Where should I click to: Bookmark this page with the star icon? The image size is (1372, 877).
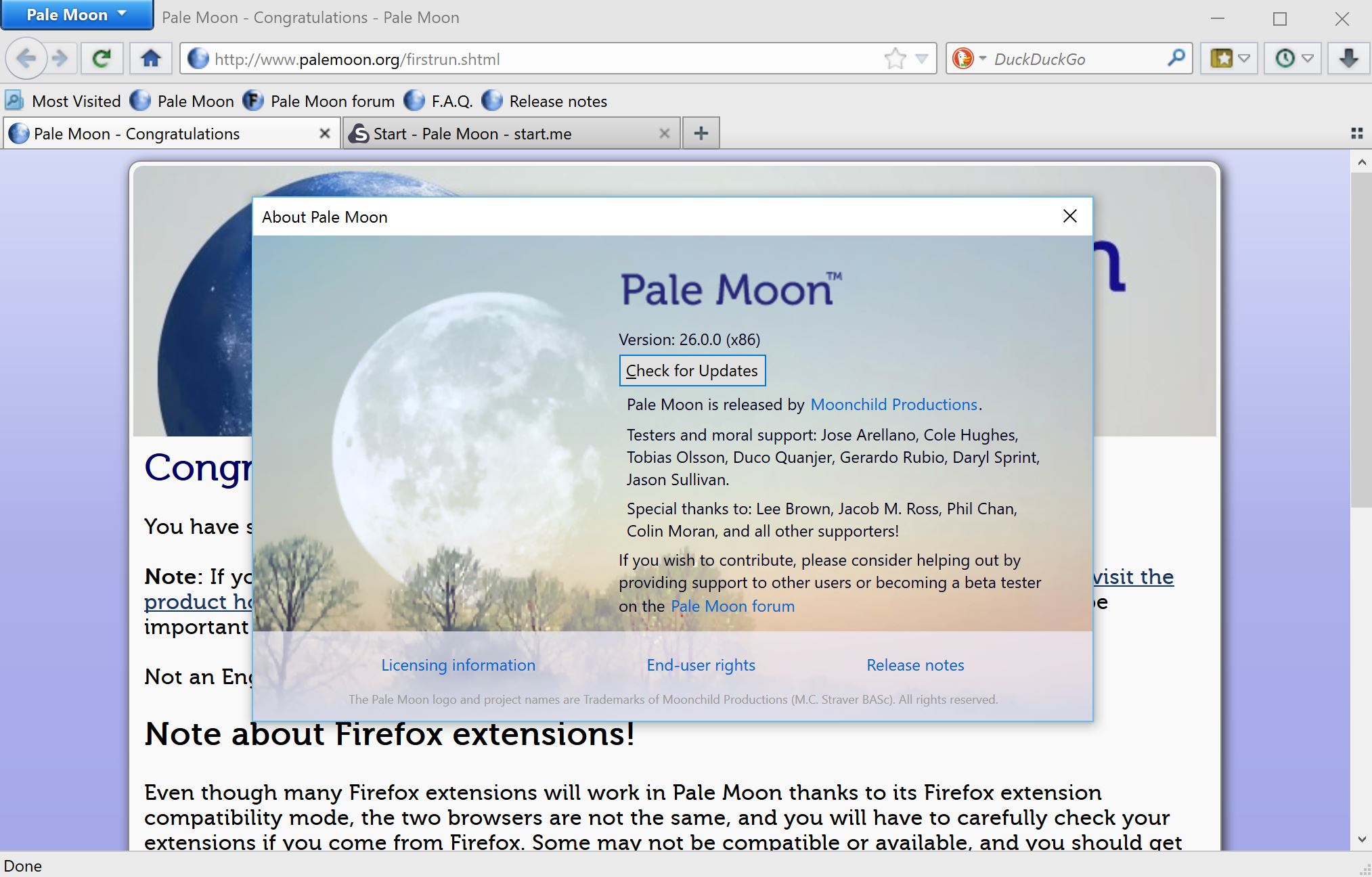[895, 59]
